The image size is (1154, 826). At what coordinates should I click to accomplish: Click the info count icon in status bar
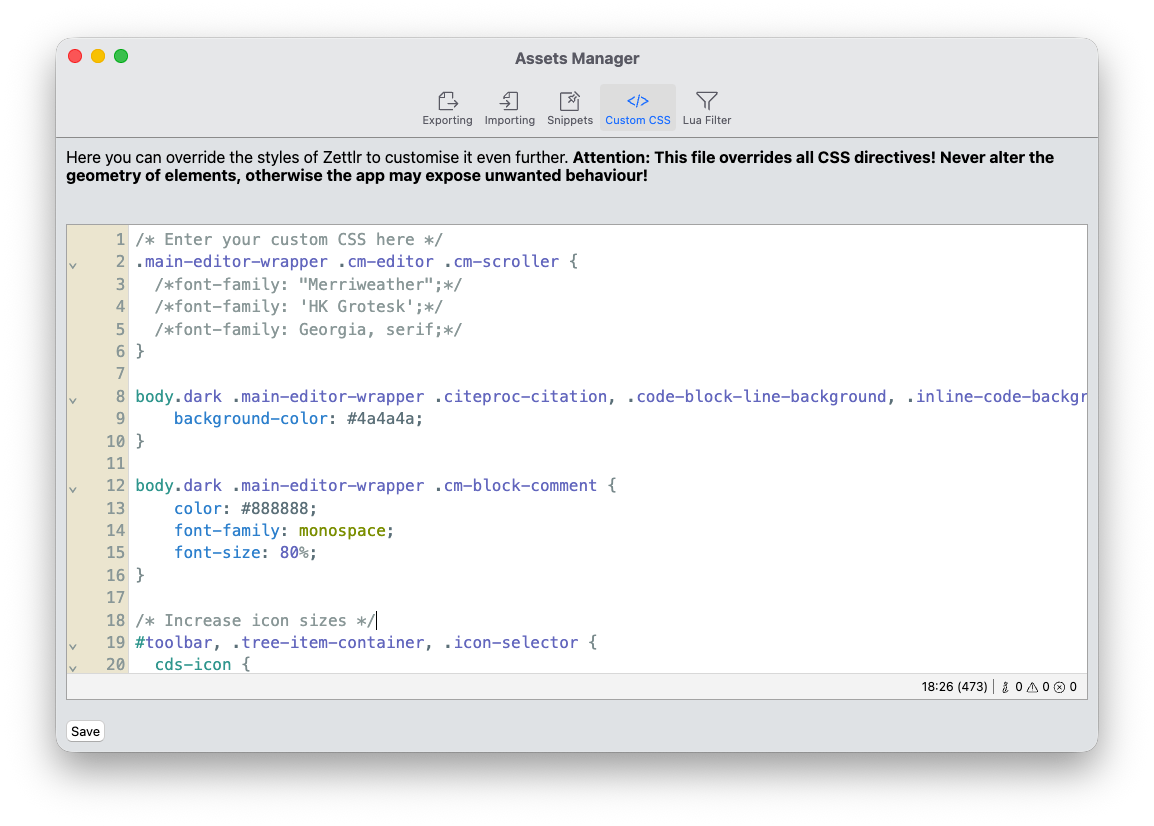click(1007, 687)
